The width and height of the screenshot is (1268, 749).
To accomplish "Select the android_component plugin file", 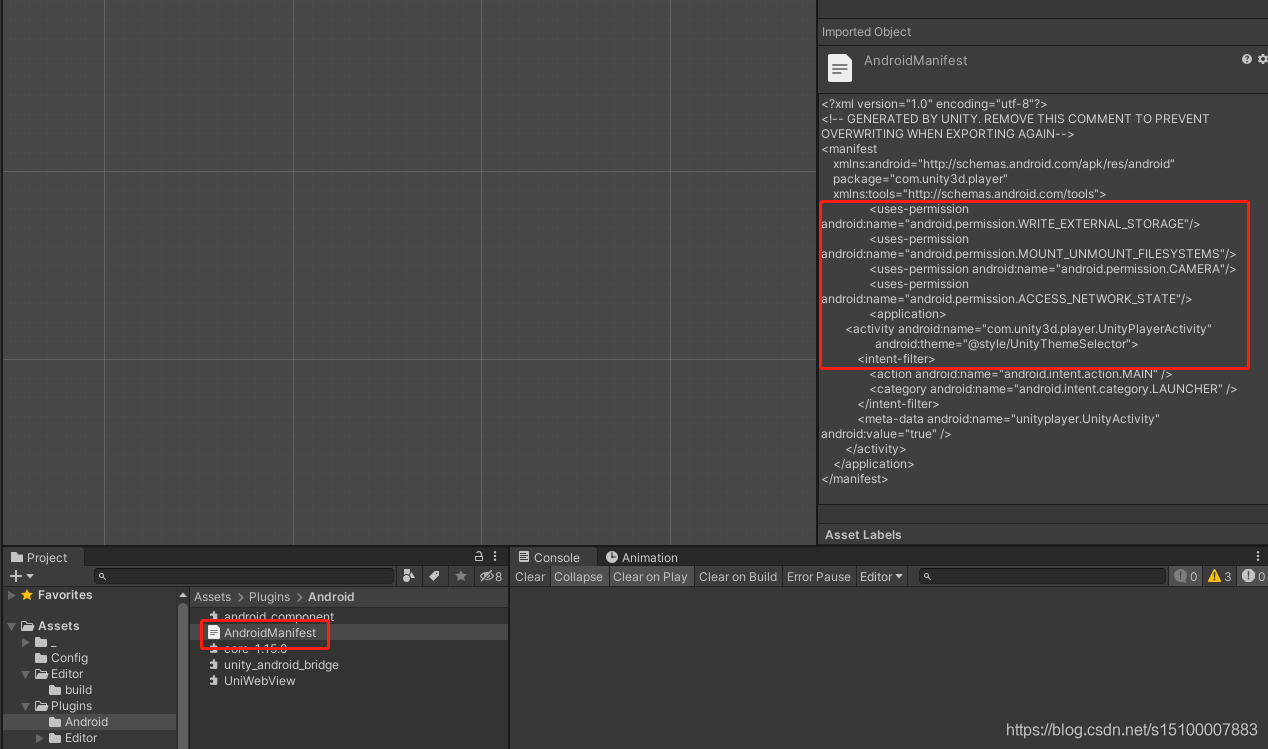I will pos(279,616).
